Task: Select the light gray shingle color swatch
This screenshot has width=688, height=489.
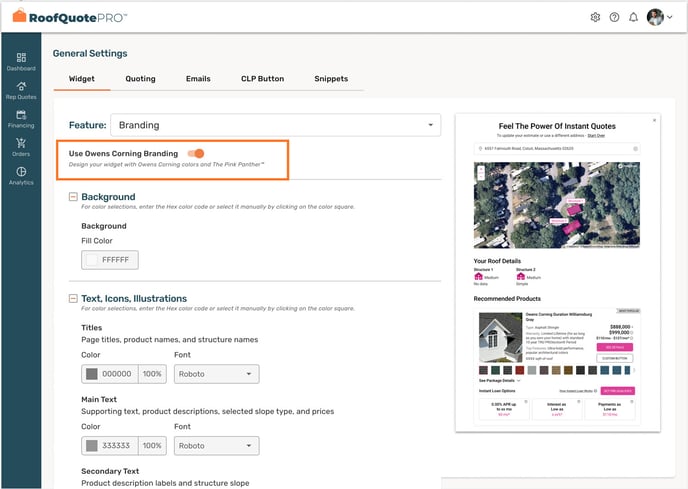Action: [x=532, y=370]
